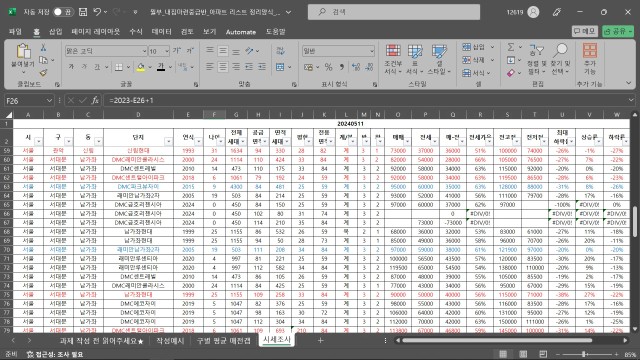Open the Format as Table menu
Viewport: 640px width, 360px height.
pos(415,60)
